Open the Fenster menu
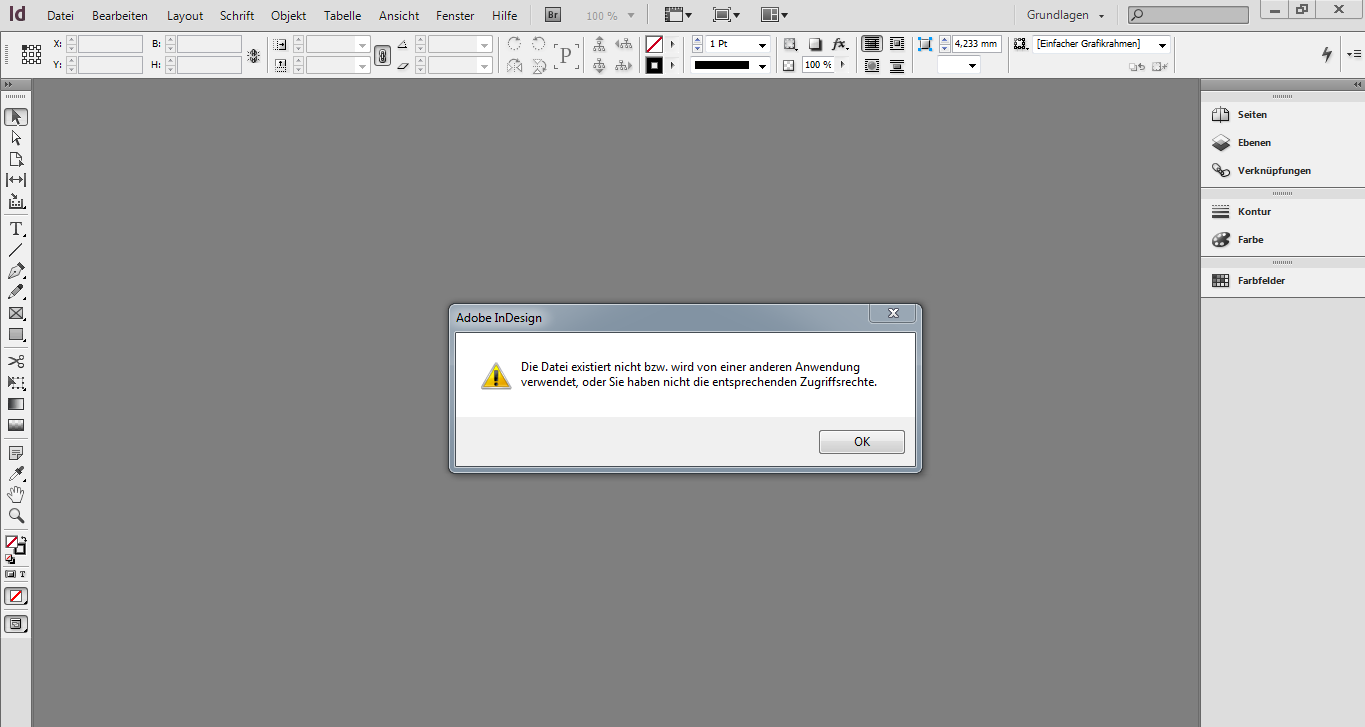The height and width of the screenshot is (727, 1365). coord(455,16)
